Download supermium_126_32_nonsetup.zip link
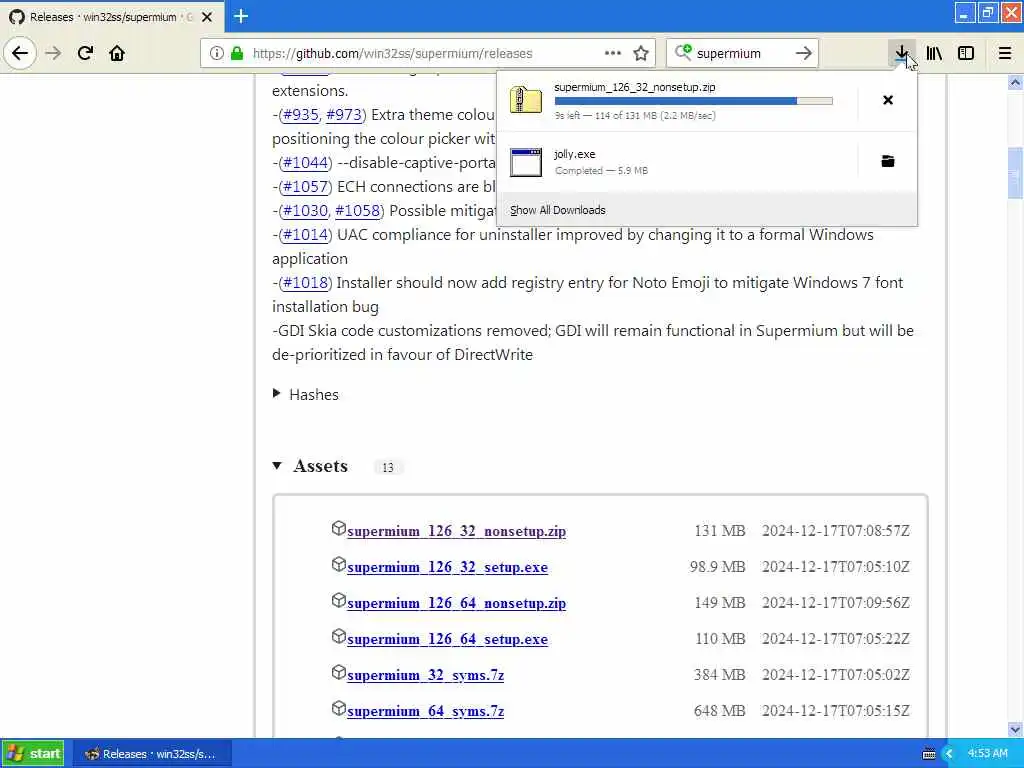1024x768 pixels. point(456,531)
